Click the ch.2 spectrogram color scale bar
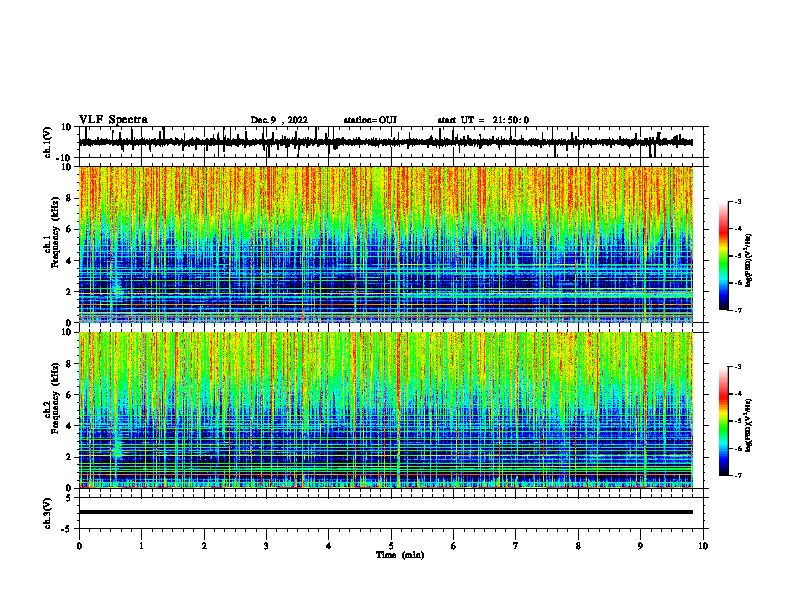Viewport: 792px width, 612px height. coord(724,421)
